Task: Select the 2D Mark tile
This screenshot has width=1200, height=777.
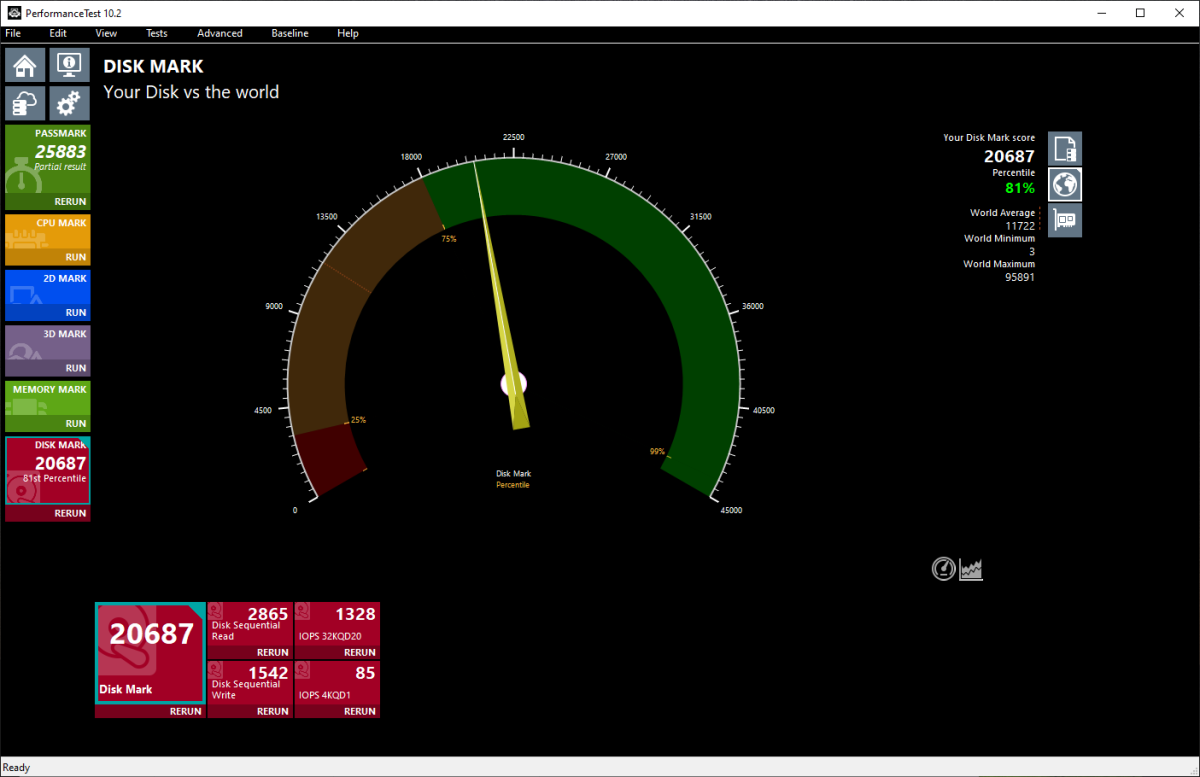Action: click(x=48, y=288)
